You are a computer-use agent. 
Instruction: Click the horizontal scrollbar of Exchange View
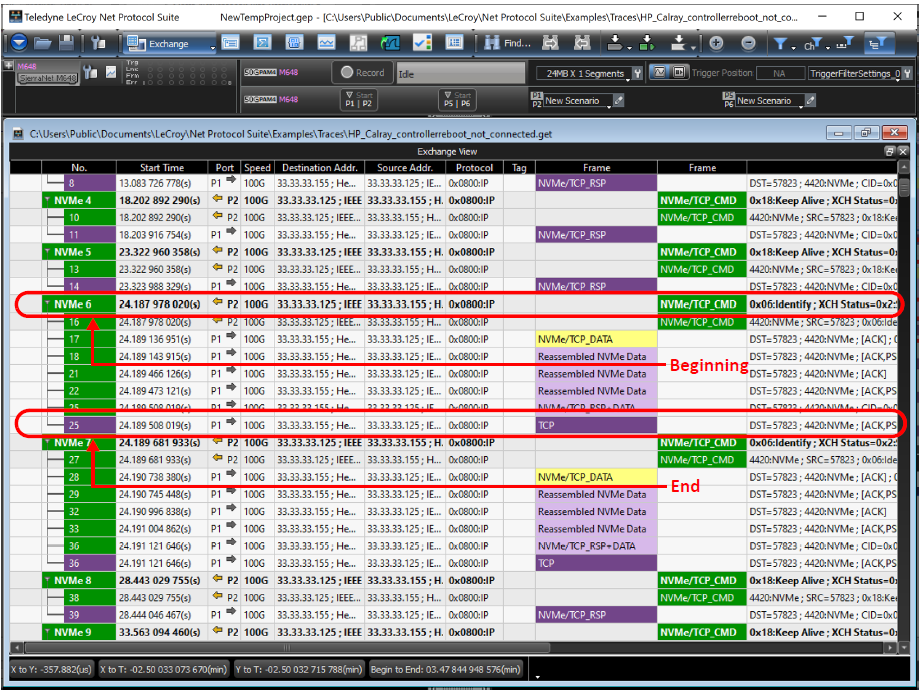(288, 648)
